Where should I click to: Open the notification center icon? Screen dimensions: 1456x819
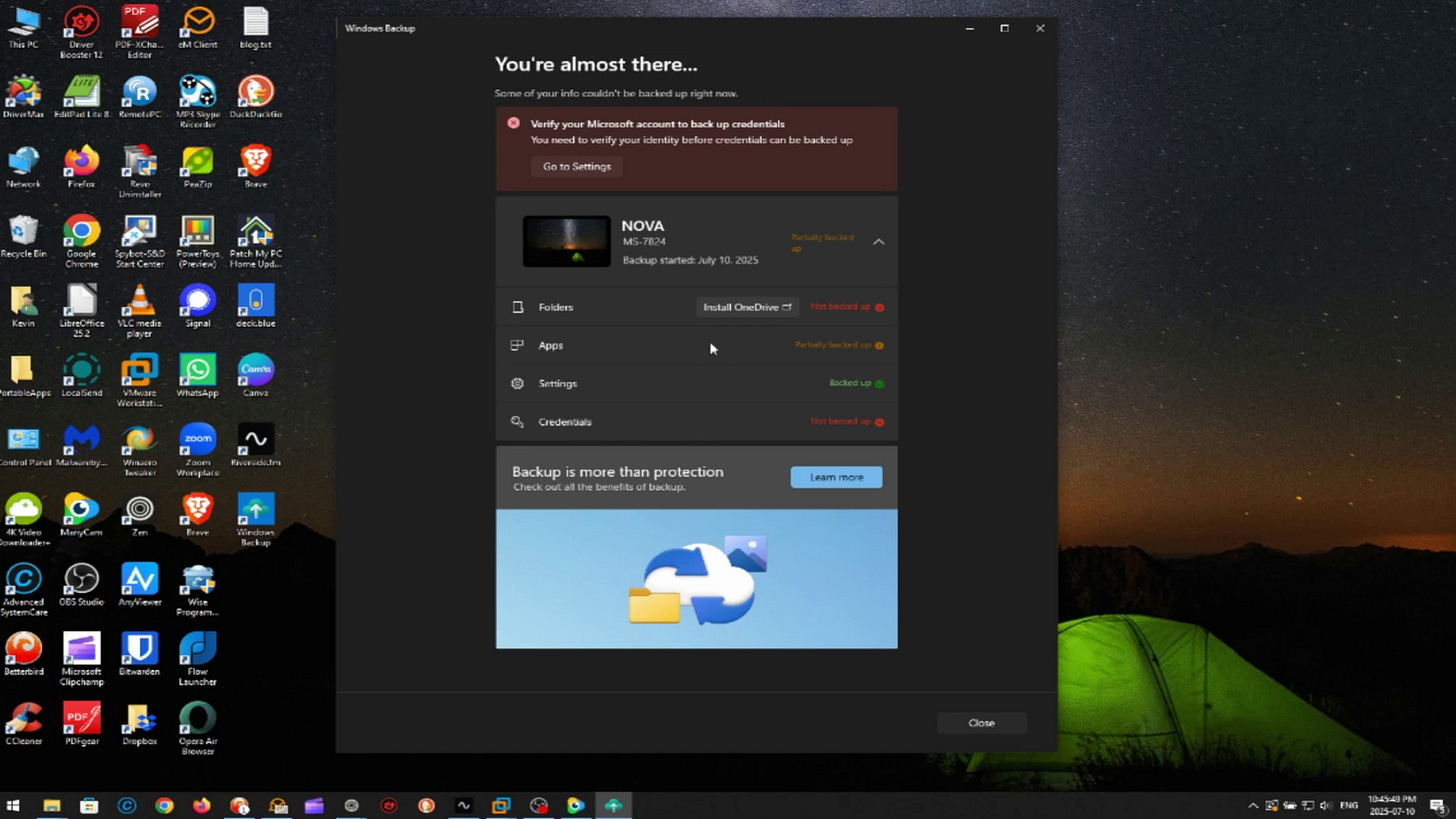coord(1437,805)
